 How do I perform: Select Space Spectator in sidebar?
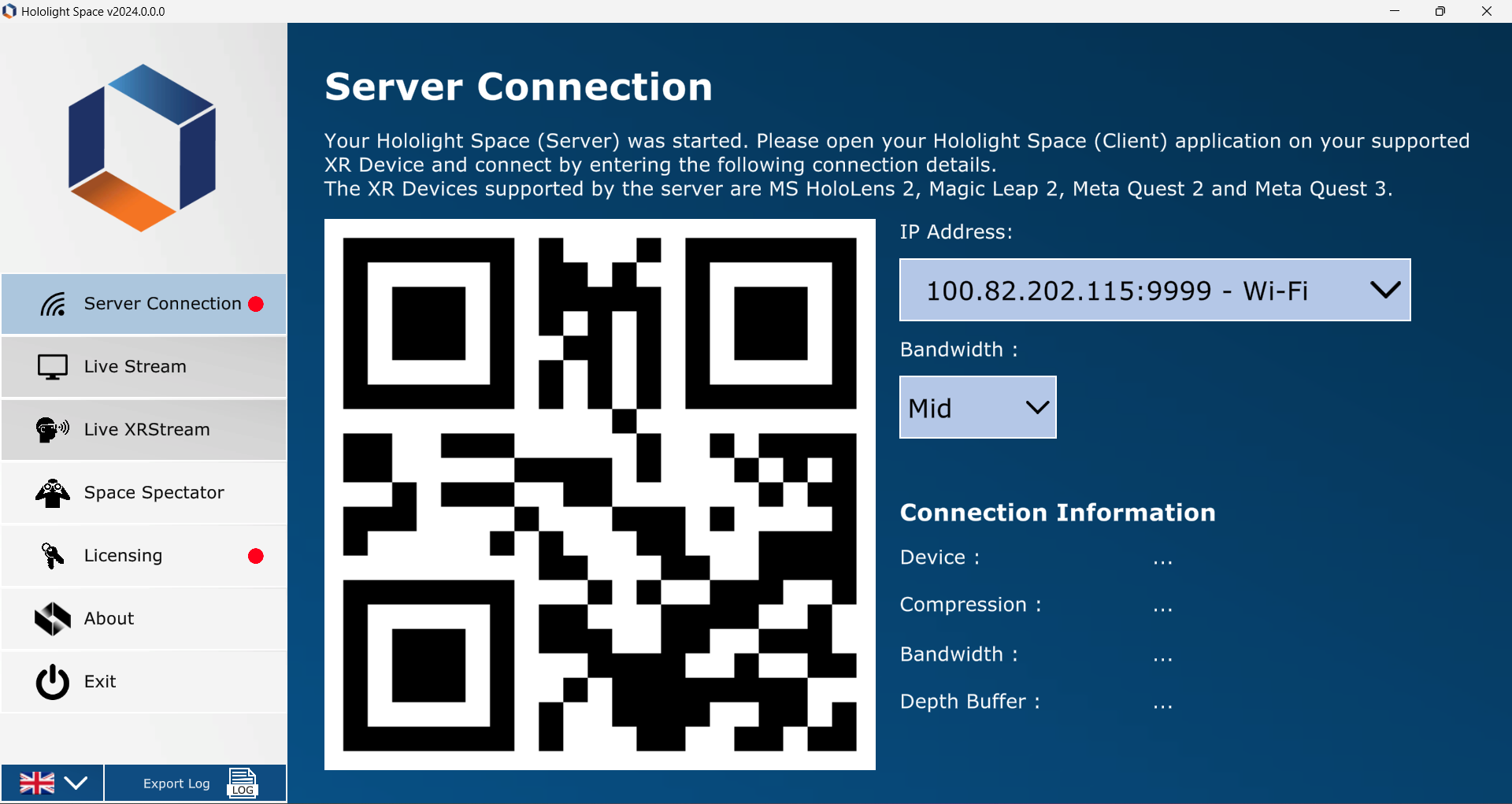point(143,493)
